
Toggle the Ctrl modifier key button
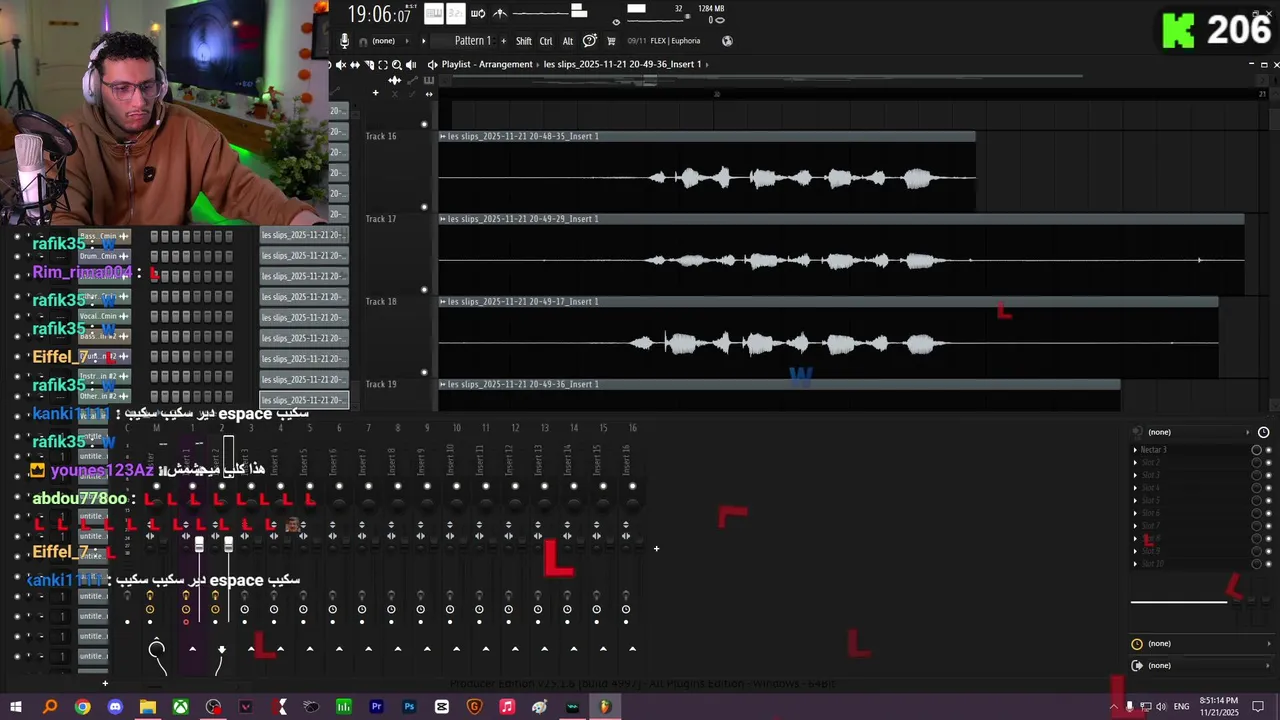[546, 41]
